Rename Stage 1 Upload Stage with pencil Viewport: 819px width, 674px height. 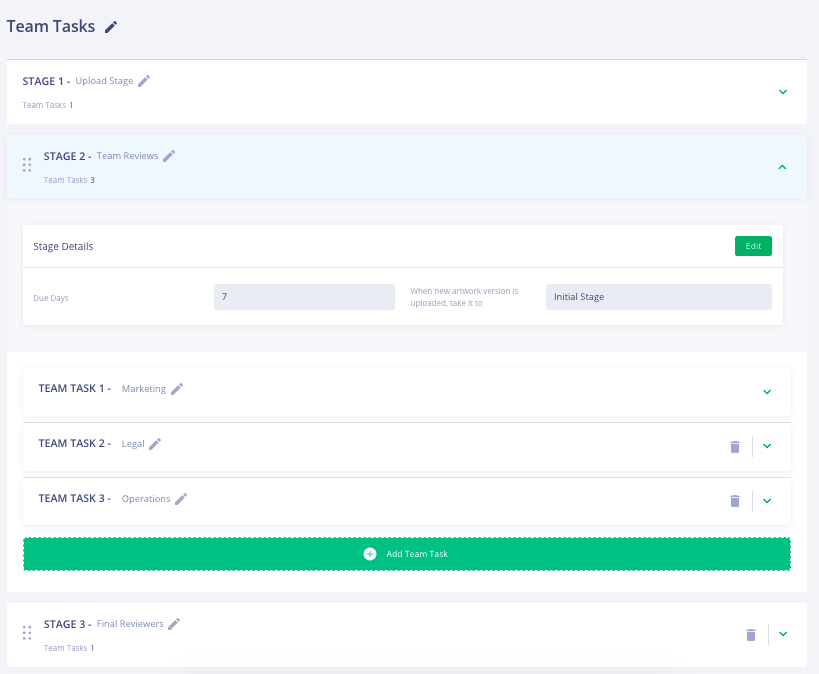pyautogui.click(x=144, y=81)
